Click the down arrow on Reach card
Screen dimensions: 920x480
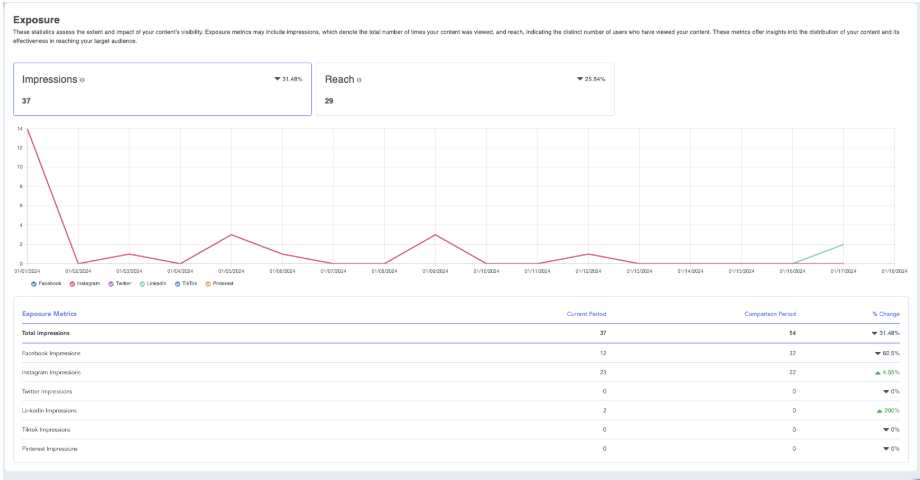(580, 78)
